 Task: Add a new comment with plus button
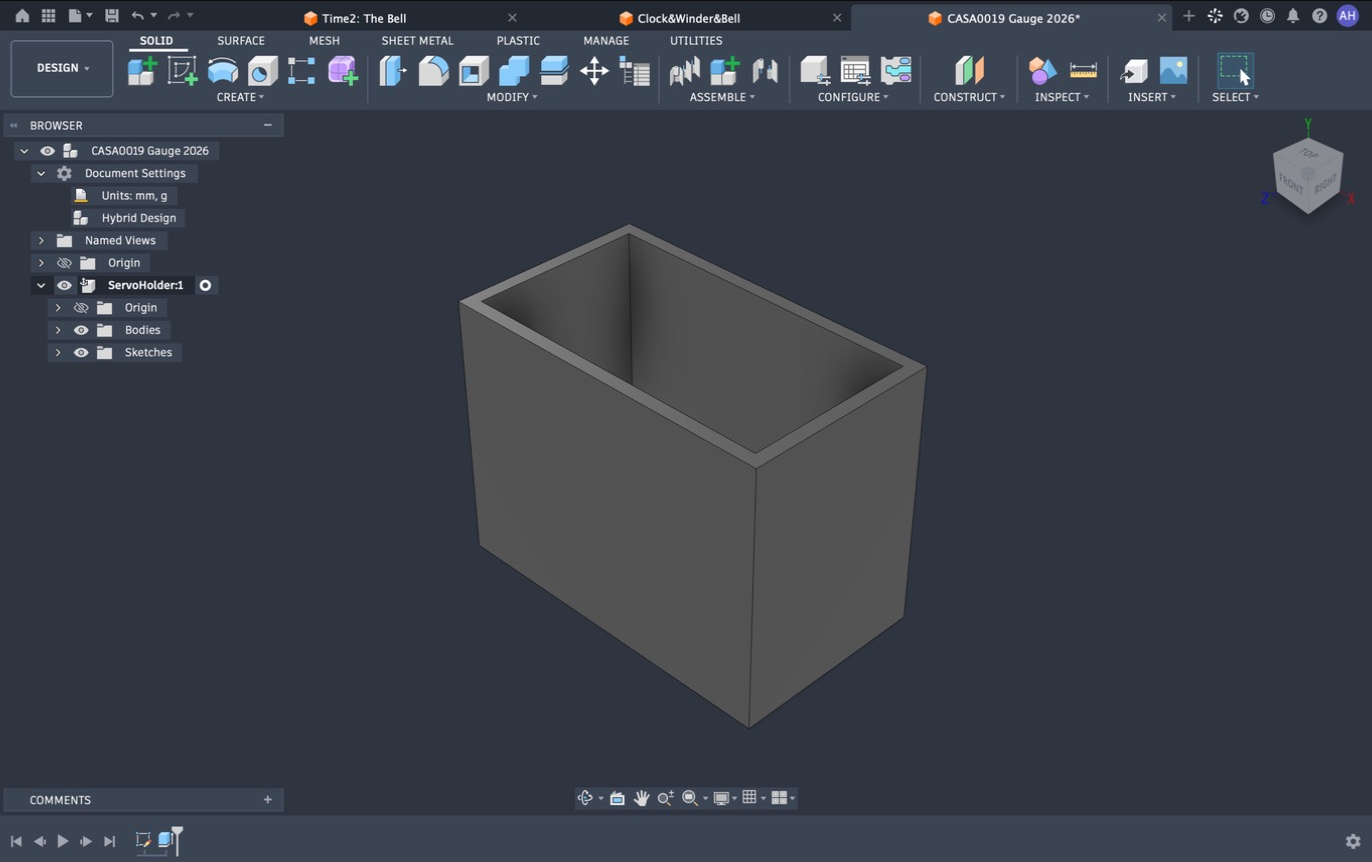(267, 800)
